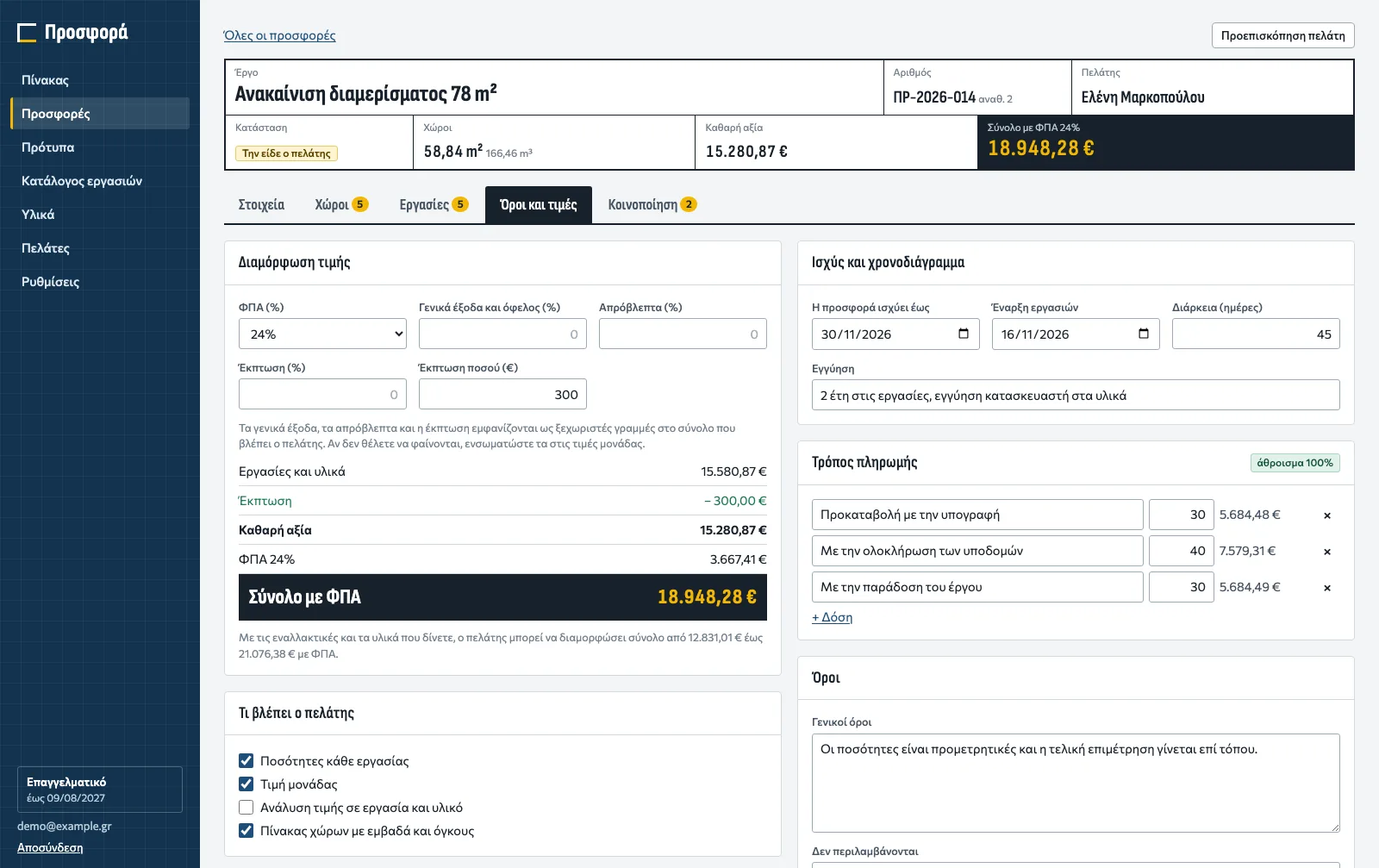The width and height of the screenshot is (1379, 868).
Task: Uncheck Ποσότητες κάθε εργασίας checkbox
Action: (246, 761)
